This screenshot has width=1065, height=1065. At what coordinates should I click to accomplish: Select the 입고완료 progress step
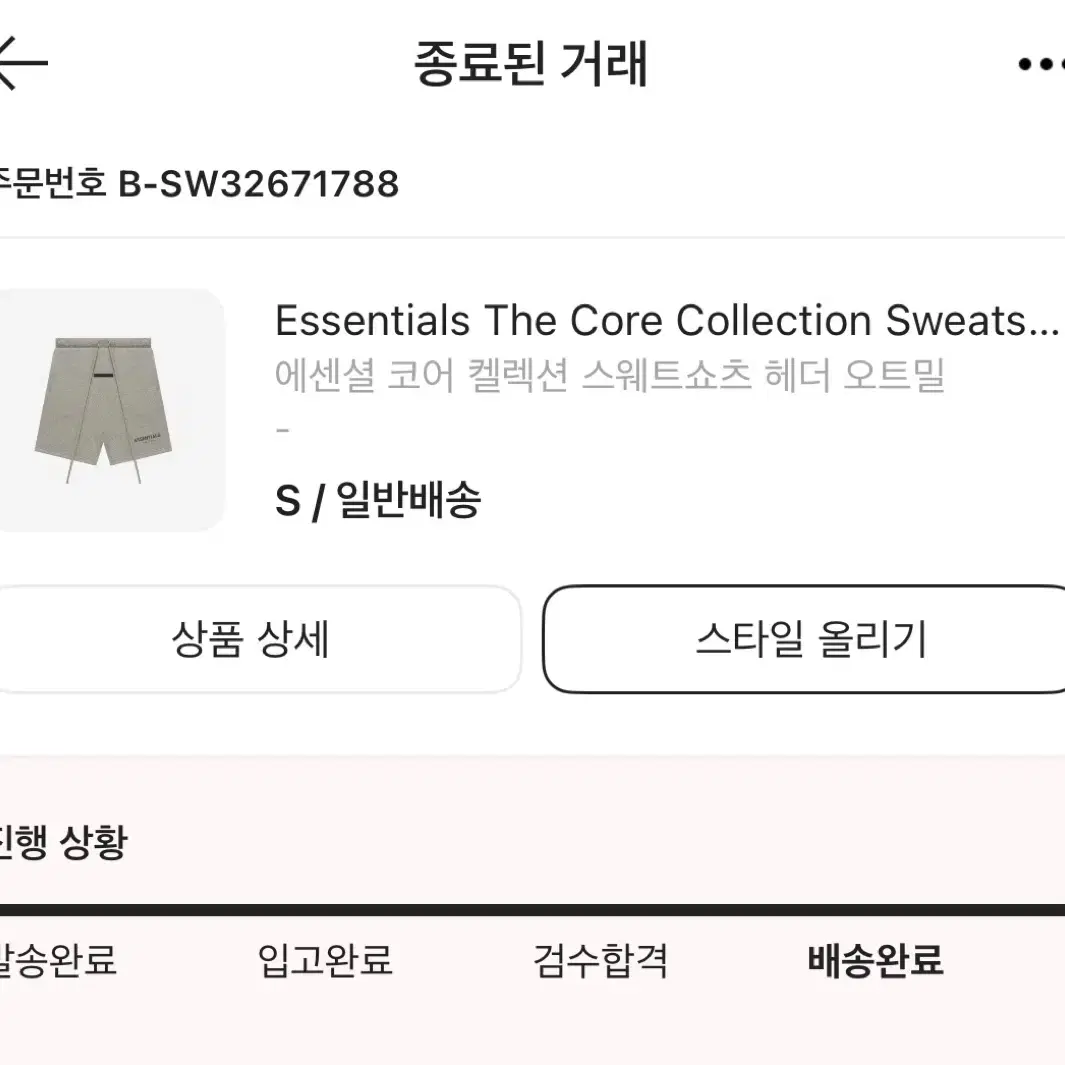tap(325, 960)
